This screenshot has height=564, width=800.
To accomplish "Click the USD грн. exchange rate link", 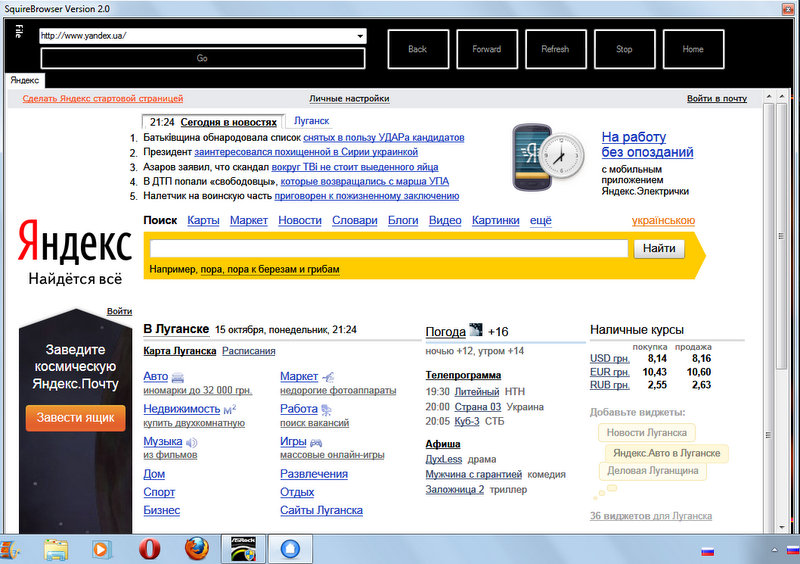I will [610, 359].
